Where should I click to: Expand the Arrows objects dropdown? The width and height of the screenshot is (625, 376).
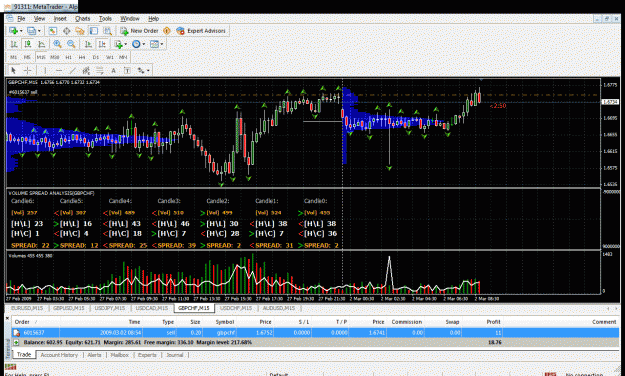[x=148, y=71]
